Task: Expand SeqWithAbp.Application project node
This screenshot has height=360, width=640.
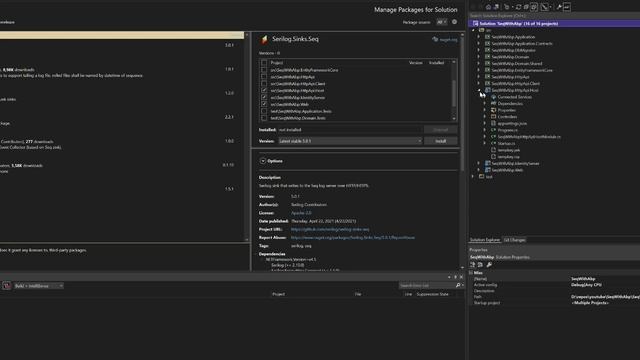Action: click(x=479, y=37)
